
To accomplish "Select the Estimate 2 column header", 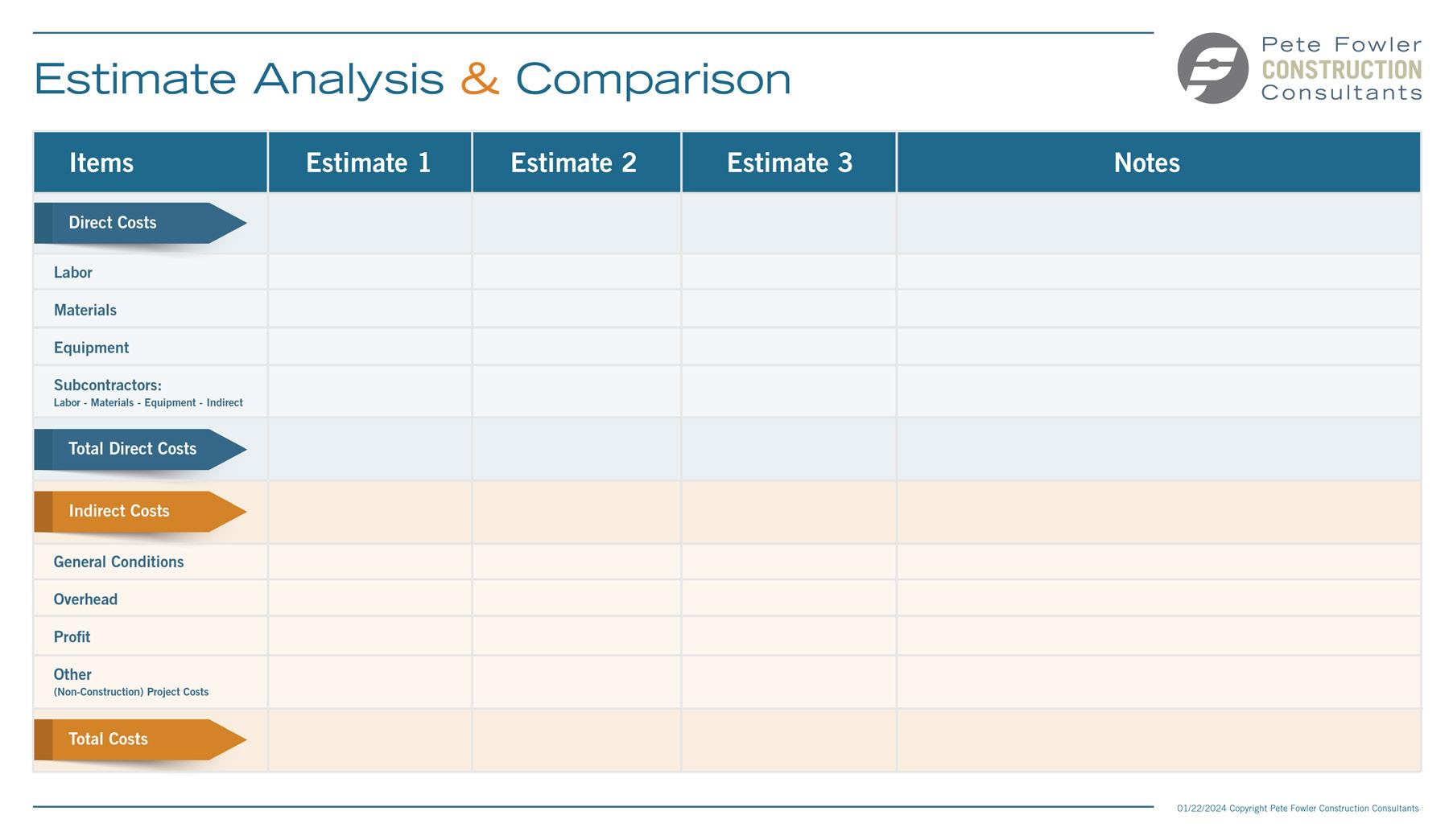I will 574,163.
